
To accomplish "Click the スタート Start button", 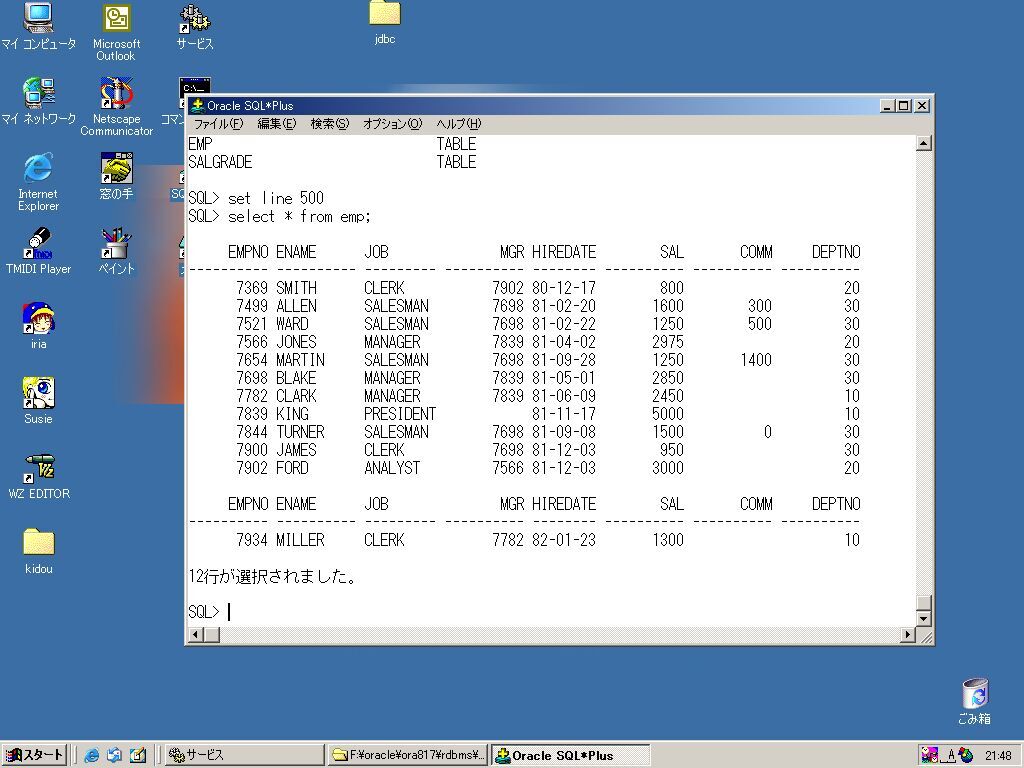I will [x=34, y=755].
